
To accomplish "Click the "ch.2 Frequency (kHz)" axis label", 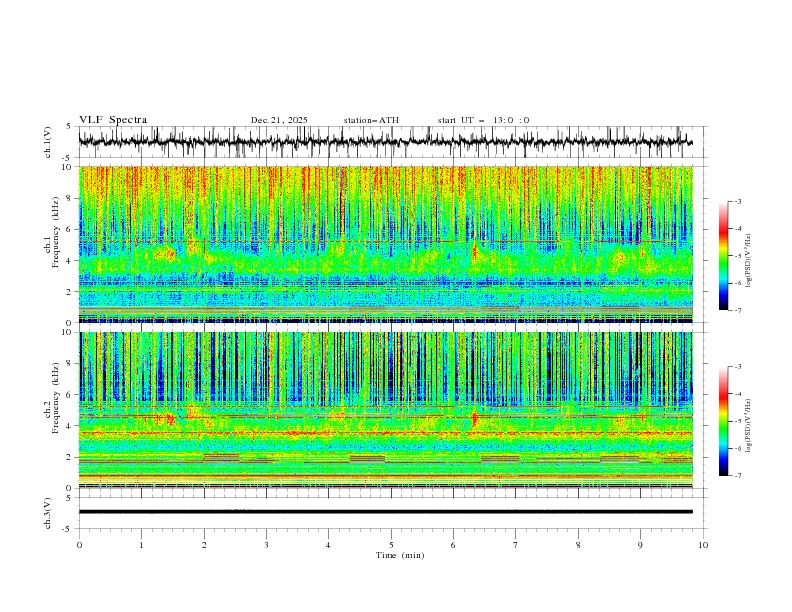I will click(x=52, y=398).
